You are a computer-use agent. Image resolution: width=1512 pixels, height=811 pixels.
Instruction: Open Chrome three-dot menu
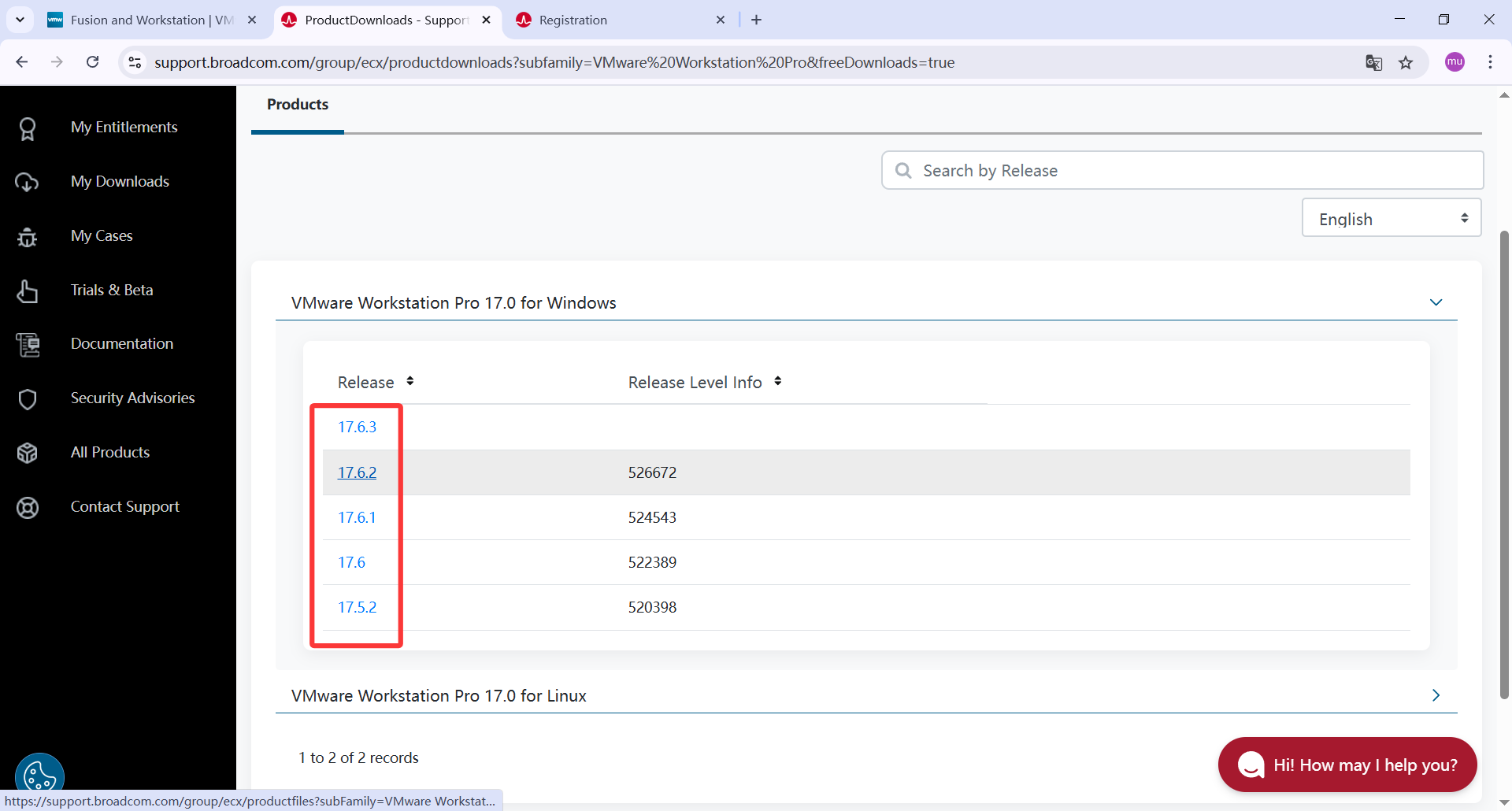1490,62
